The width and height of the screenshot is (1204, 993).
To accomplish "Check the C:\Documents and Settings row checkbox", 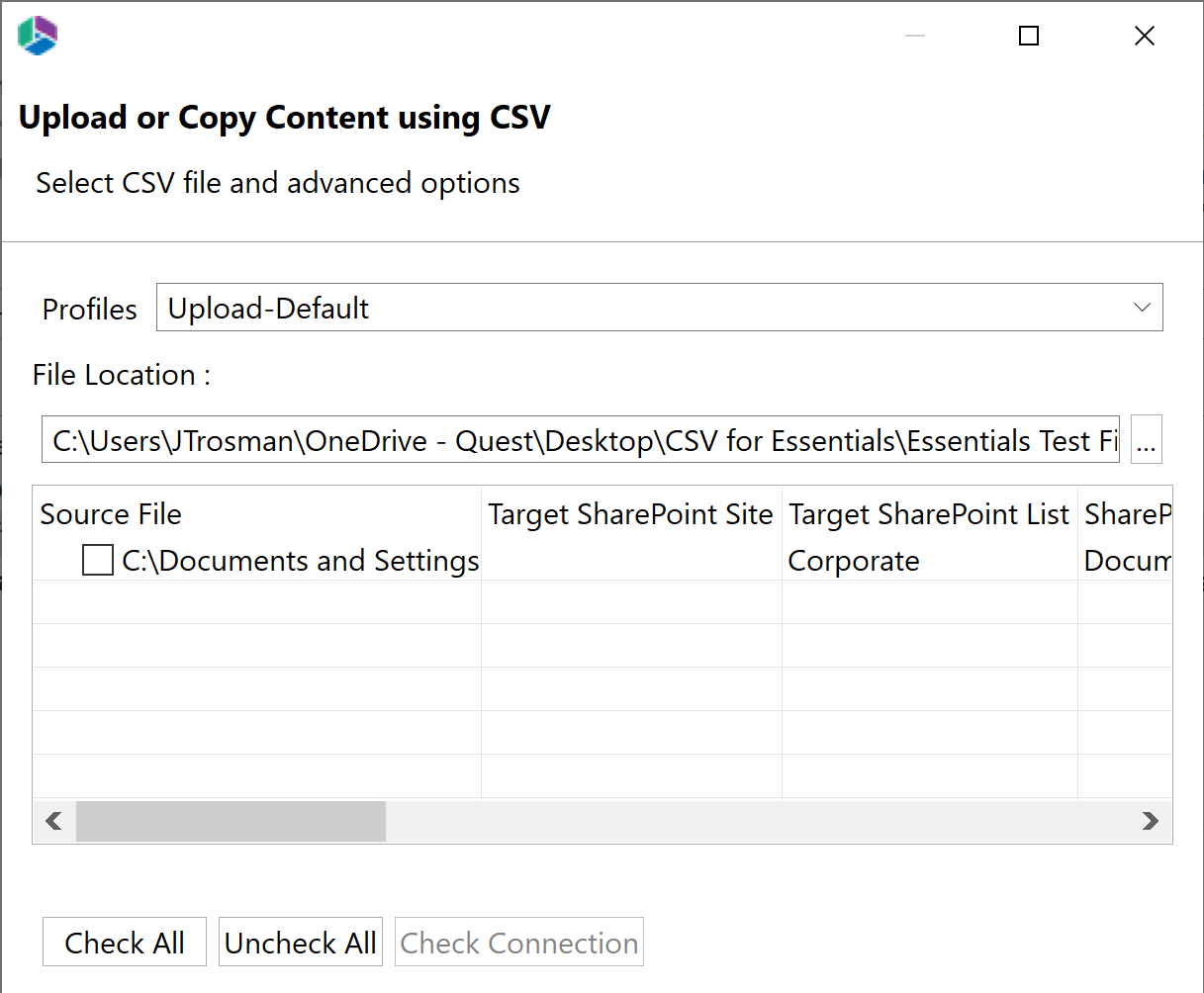I will (x=98, y=561).
